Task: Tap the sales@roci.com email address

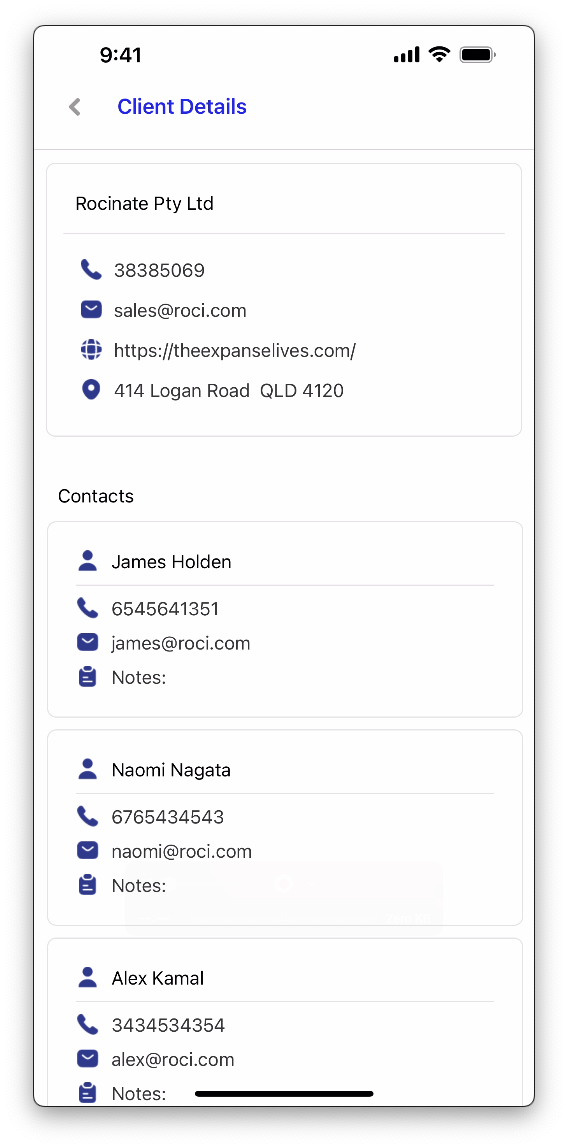Action: coord(180,311)
